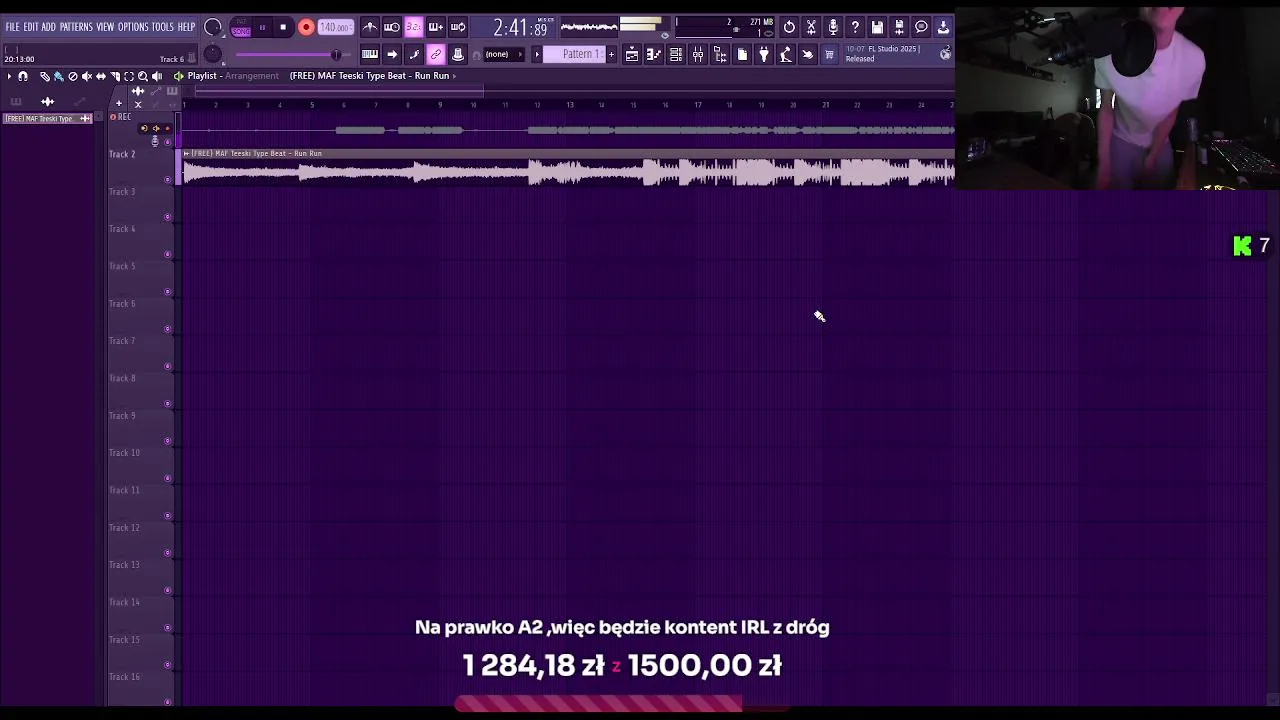Open the Plugin picker plug icon
Screen dimensions: 1280x720
(x=764, y=55)
